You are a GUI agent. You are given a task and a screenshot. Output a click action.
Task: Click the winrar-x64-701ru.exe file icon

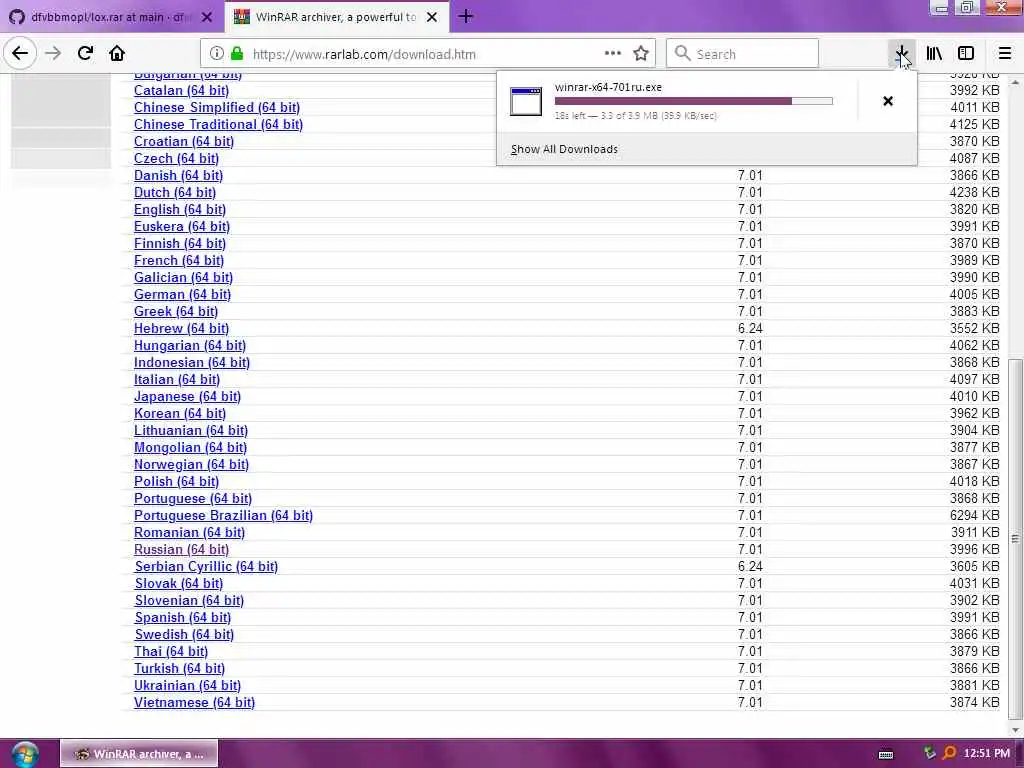click(526, 101)
